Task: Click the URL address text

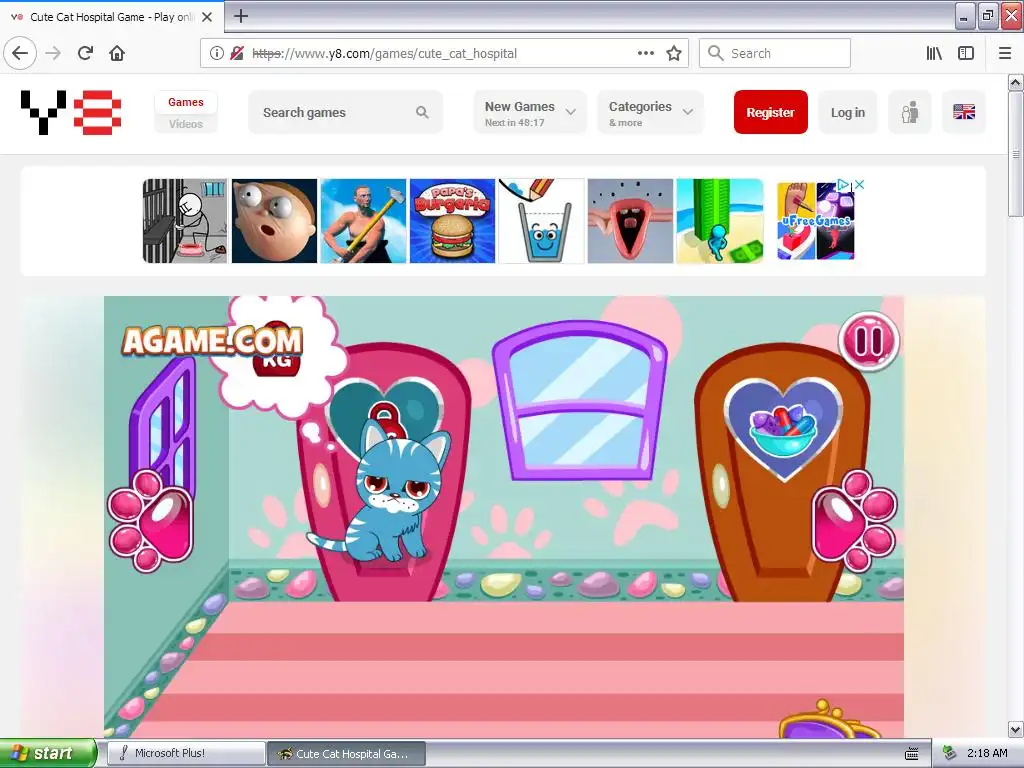Action: (x=385, y=54)
